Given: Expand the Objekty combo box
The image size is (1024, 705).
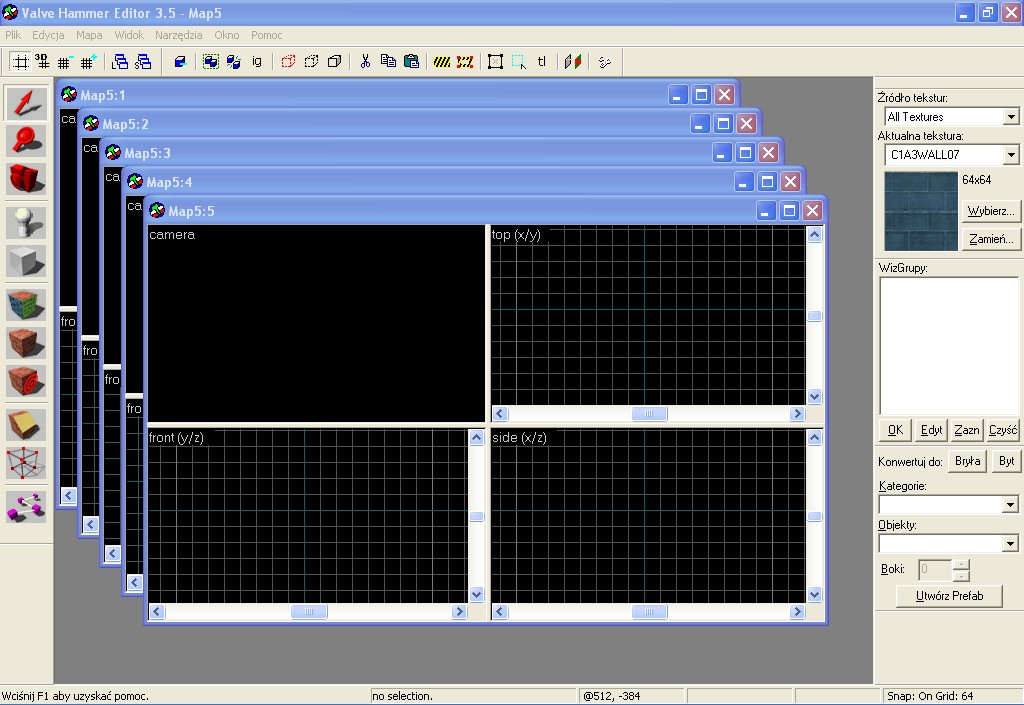Looking at the screenshot, I should [1010, 544].
